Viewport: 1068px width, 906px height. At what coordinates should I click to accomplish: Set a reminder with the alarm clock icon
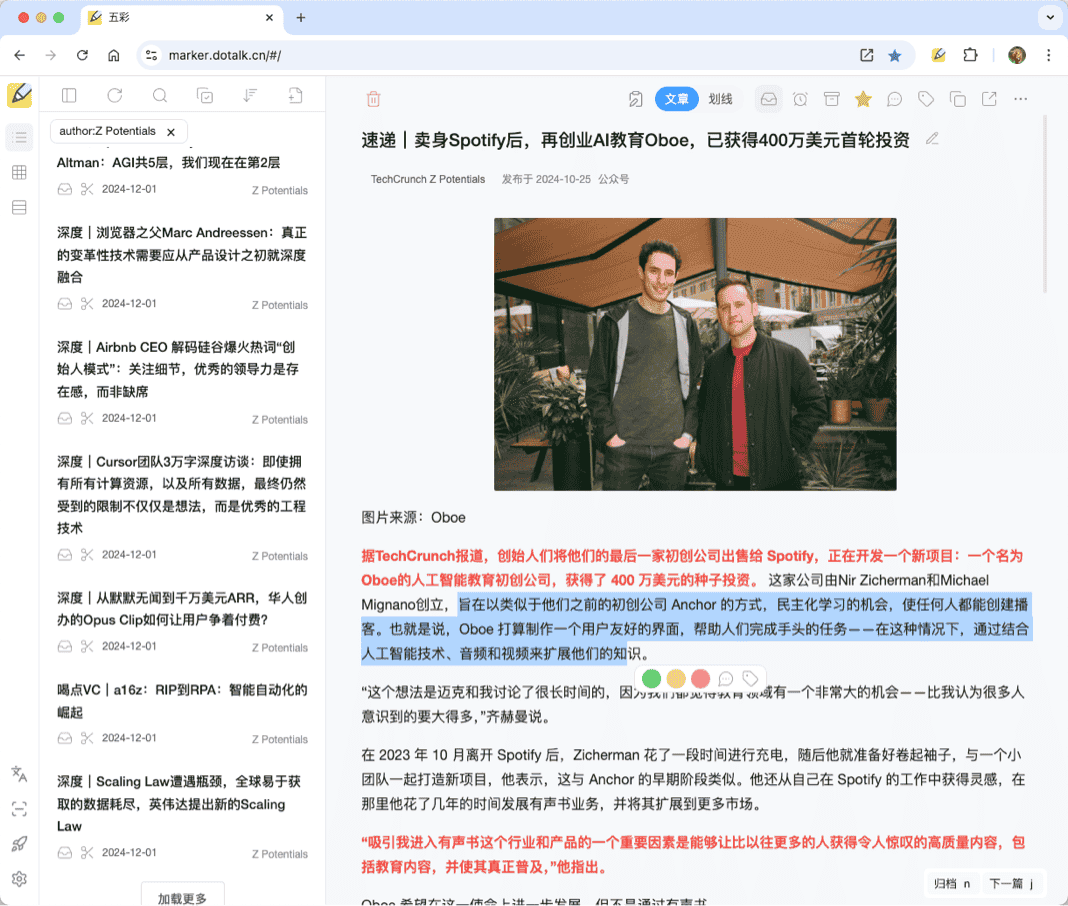point(800,99)
